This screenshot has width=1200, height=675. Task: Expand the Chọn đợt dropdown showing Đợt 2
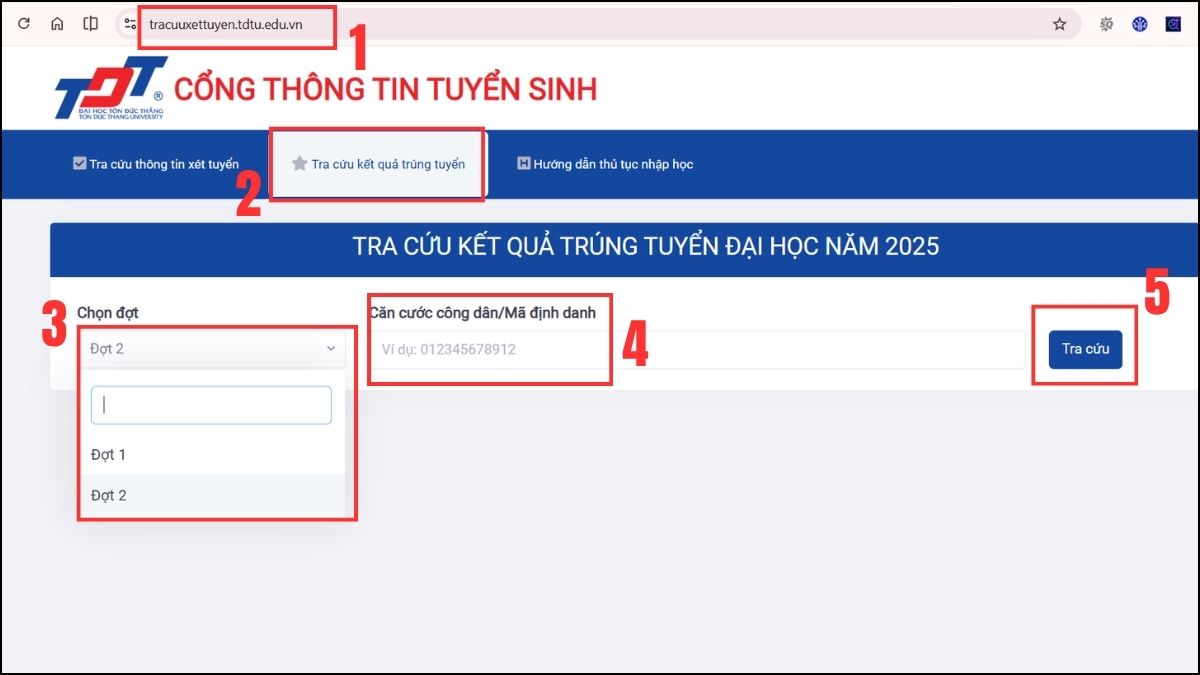pyautogui.click(x=211, y=349)
